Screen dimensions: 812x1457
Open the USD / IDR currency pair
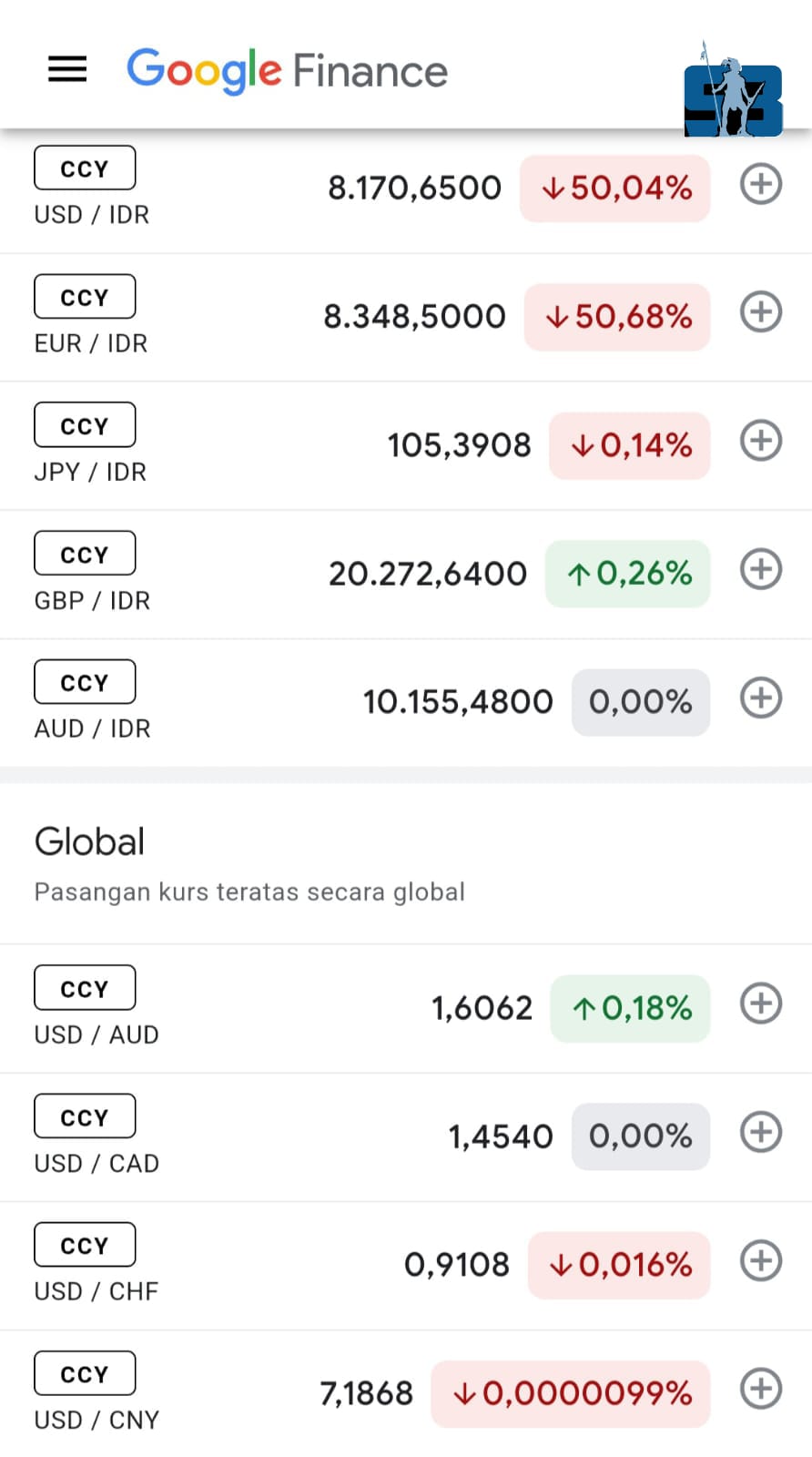coord(91,215)
